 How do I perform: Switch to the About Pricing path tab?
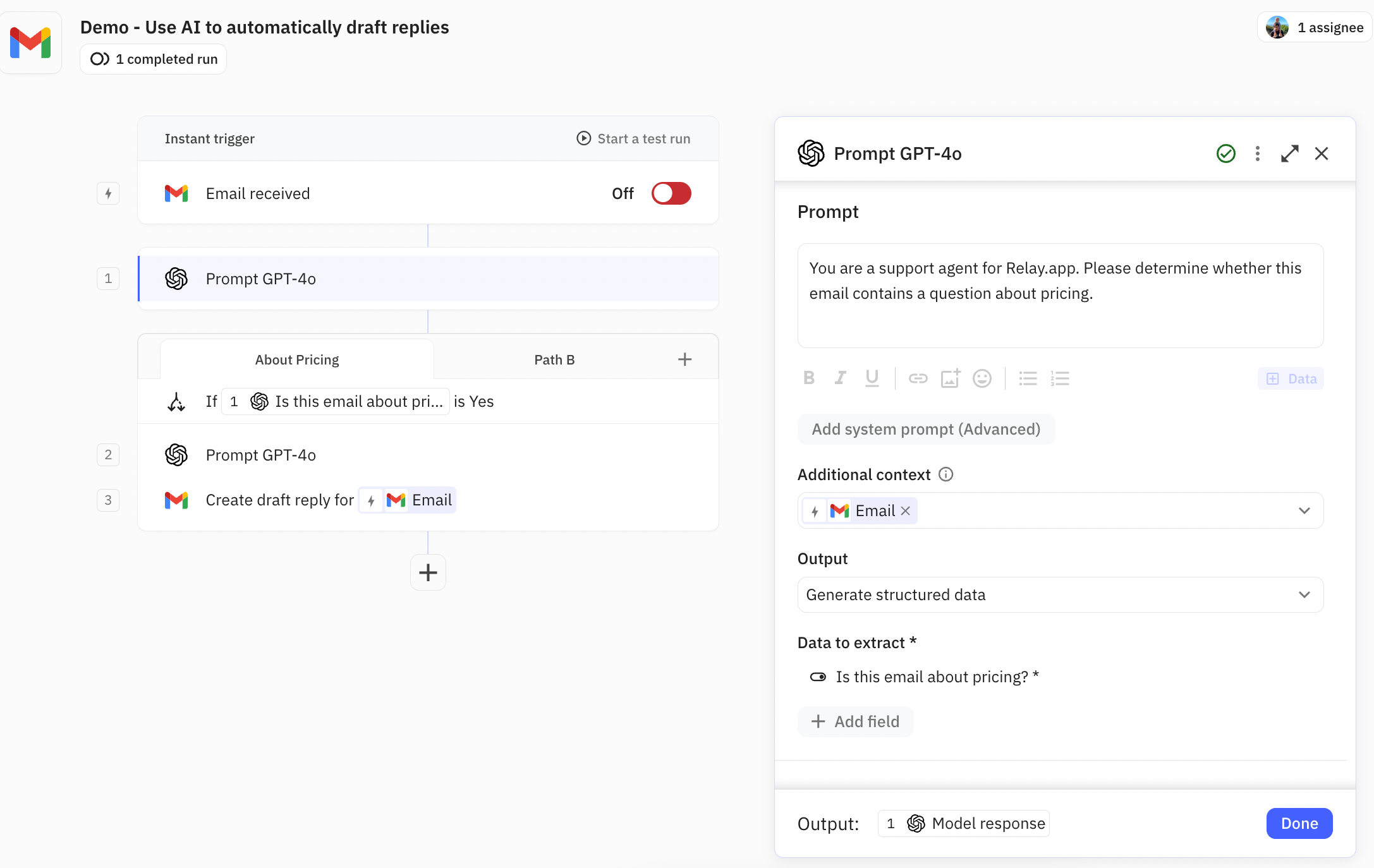point(297,359)
